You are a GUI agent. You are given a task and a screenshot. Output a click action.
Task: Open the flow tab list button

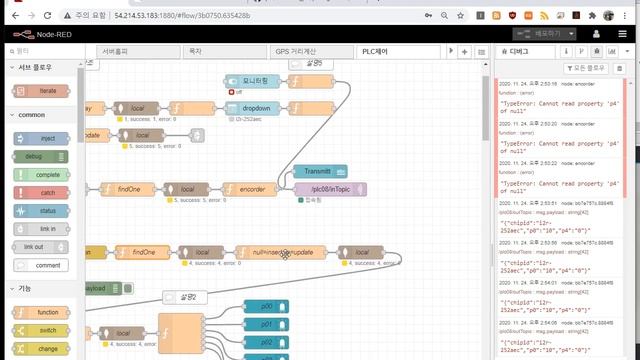(x=482, y=52)
